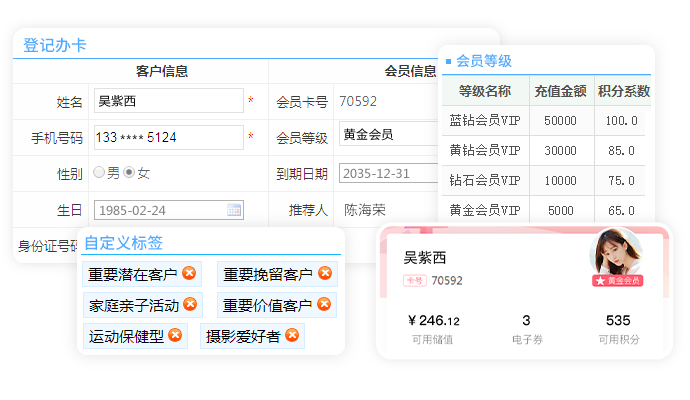Remove the 摄影爱好者 tag
This screenshot has width=690, height=400.
coord(292,336)
